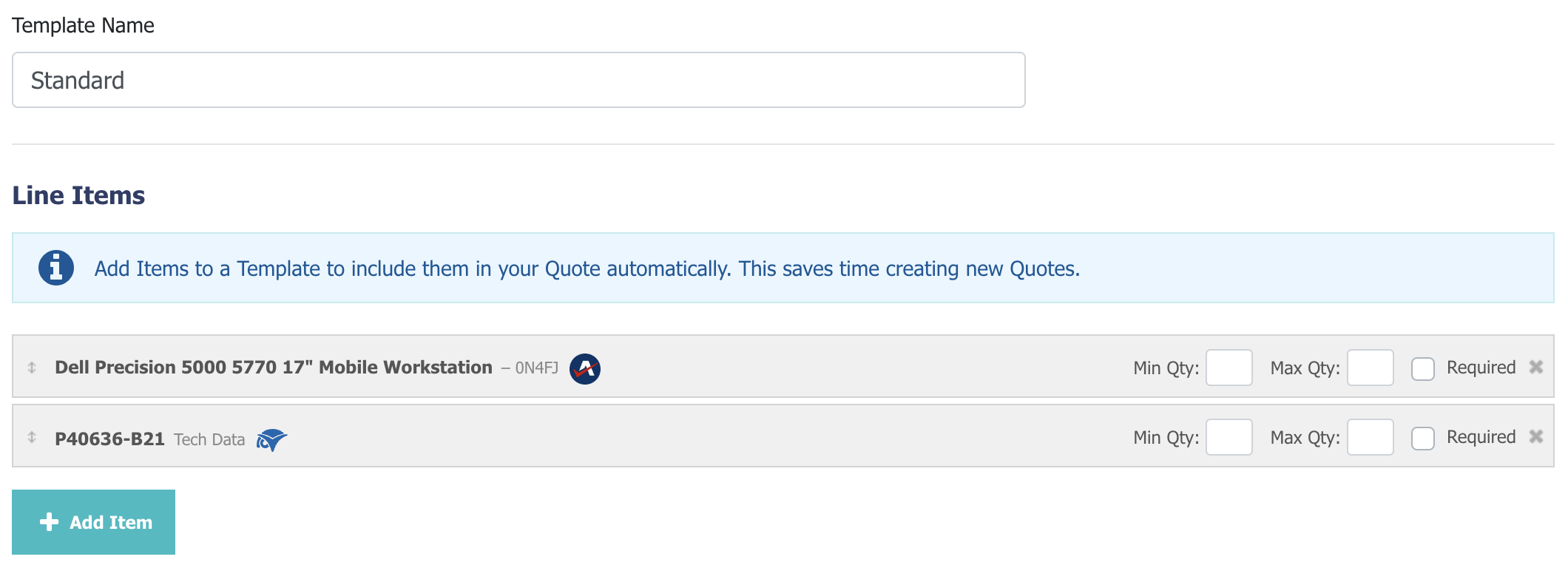Click the Add Item button
This screenshot has height=568, width=1568.
pos(94,522)
